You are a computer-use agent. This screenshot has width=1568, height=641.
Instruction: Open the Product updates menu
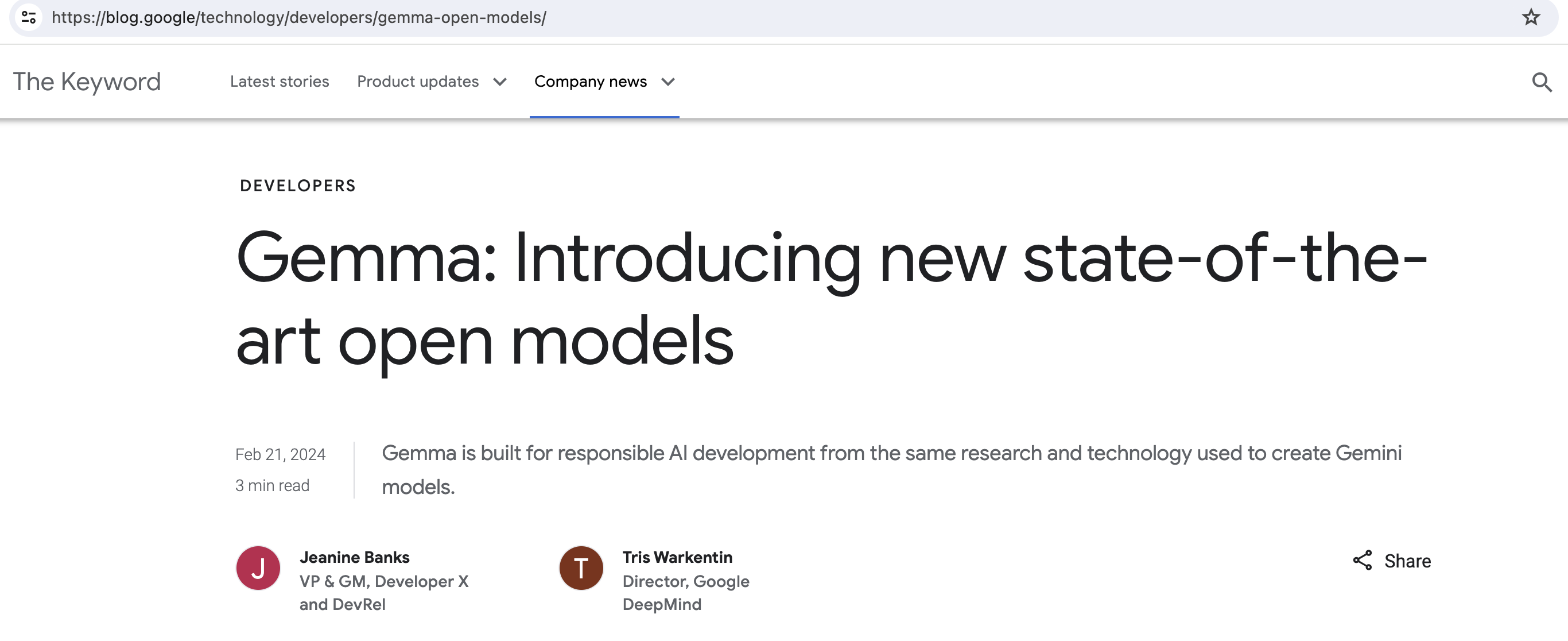pos(418,82)
